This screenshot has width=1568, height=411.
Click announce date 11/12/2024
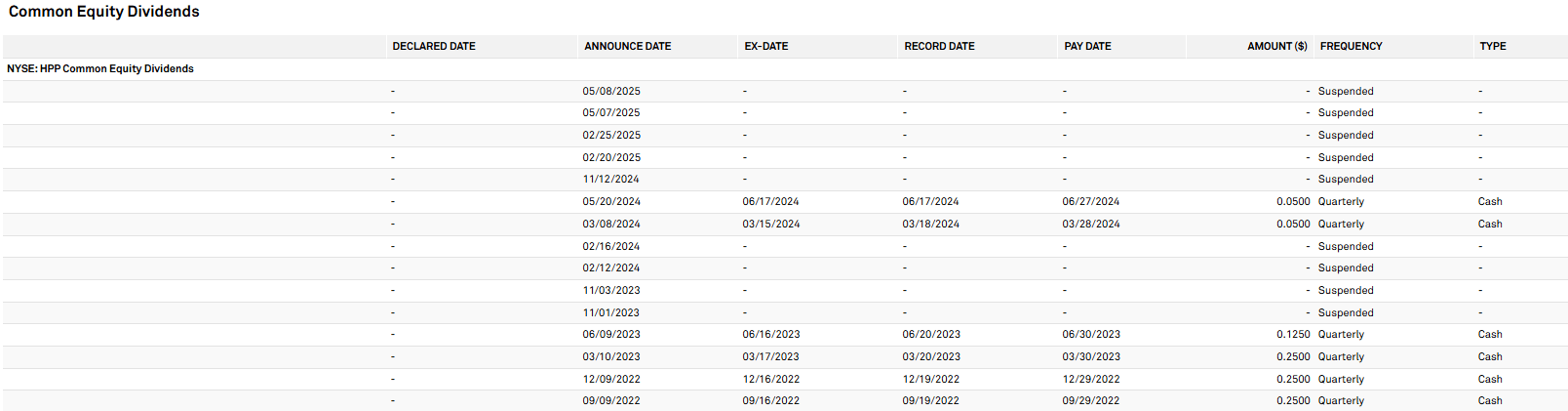click(610, 180)
